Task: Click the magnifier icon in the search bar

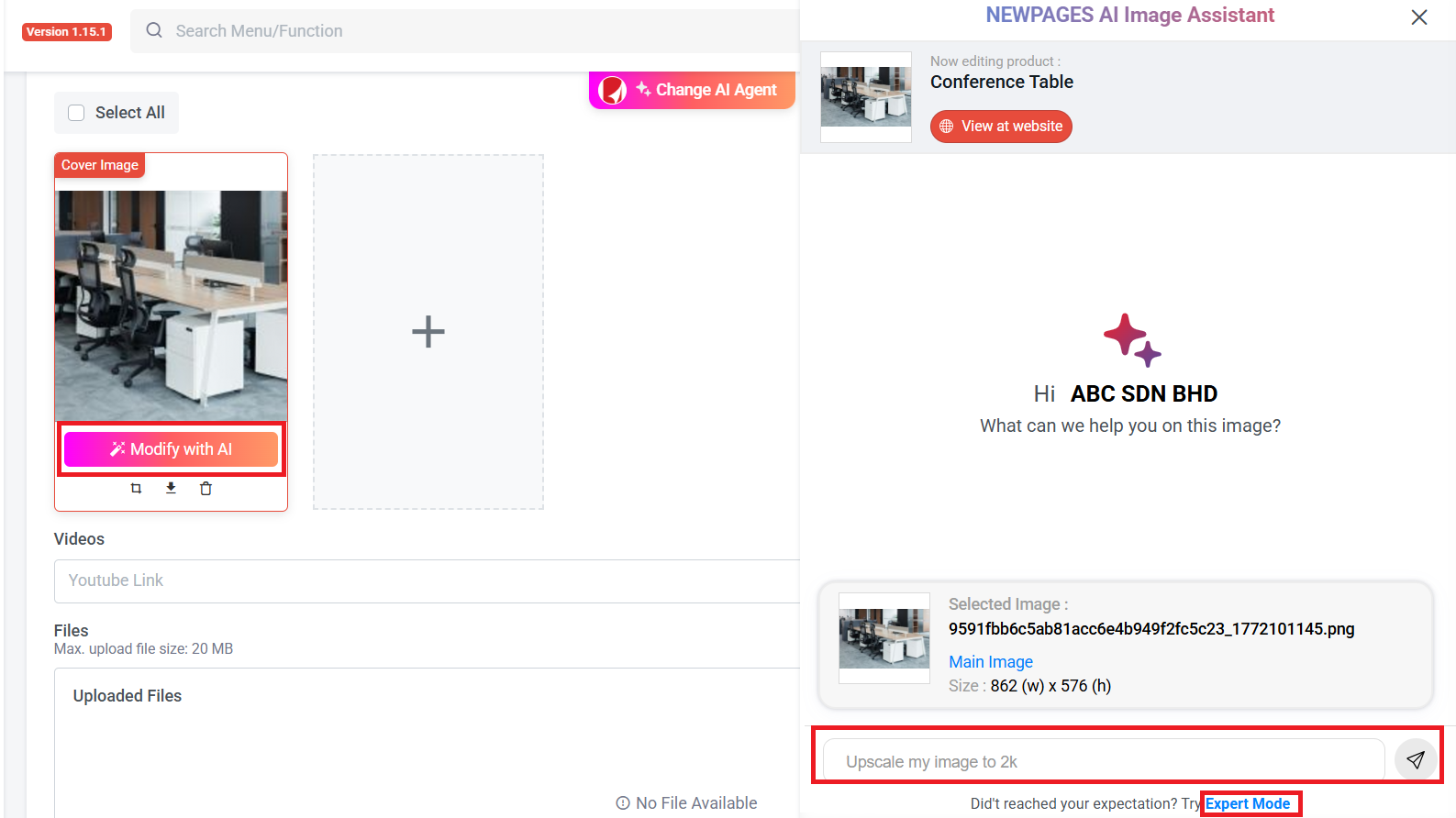Action: pyautogui.click(x=154, y=30)
